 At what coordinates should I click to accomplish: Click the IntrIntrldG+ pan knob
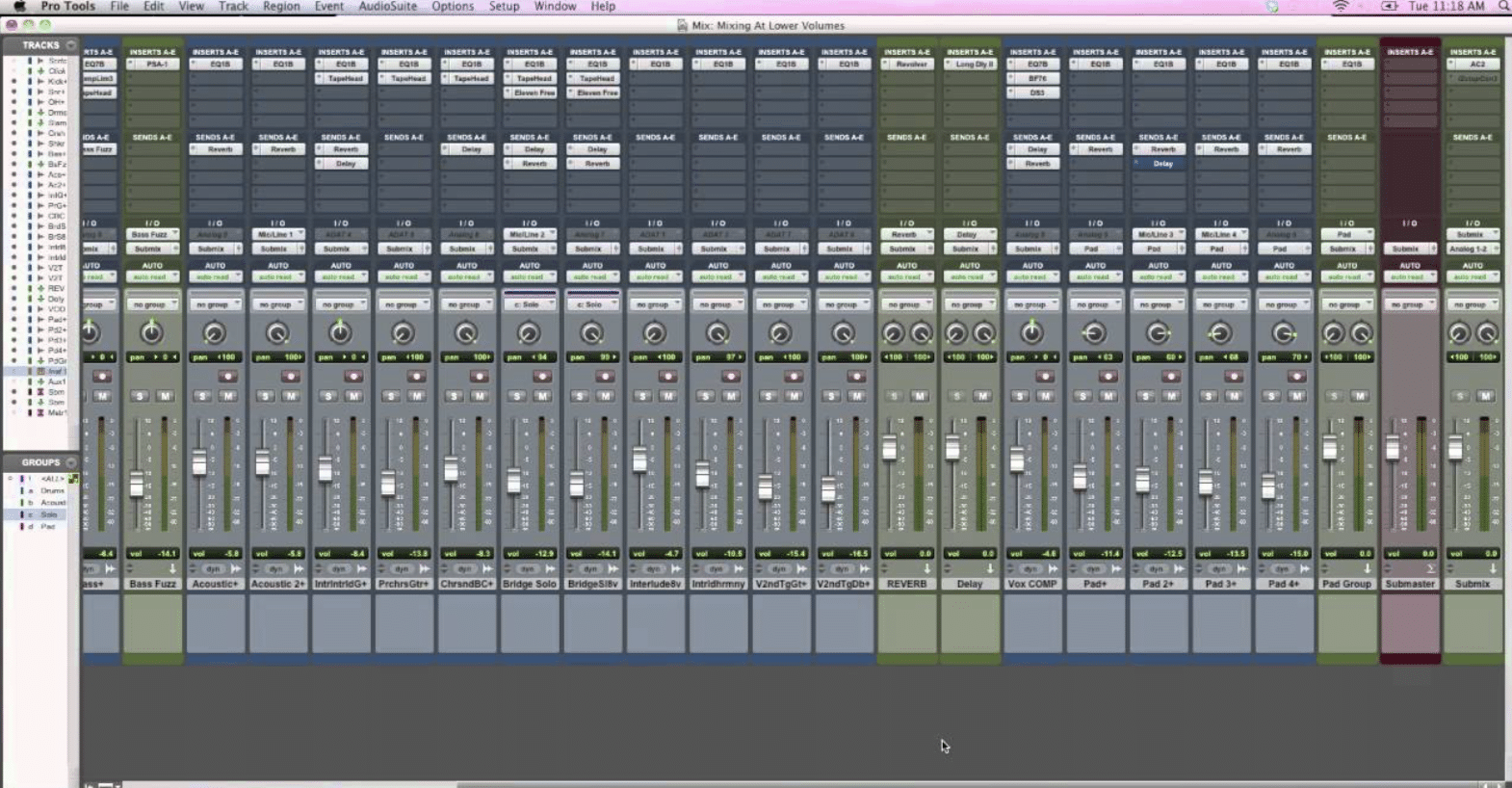point(340,333)
